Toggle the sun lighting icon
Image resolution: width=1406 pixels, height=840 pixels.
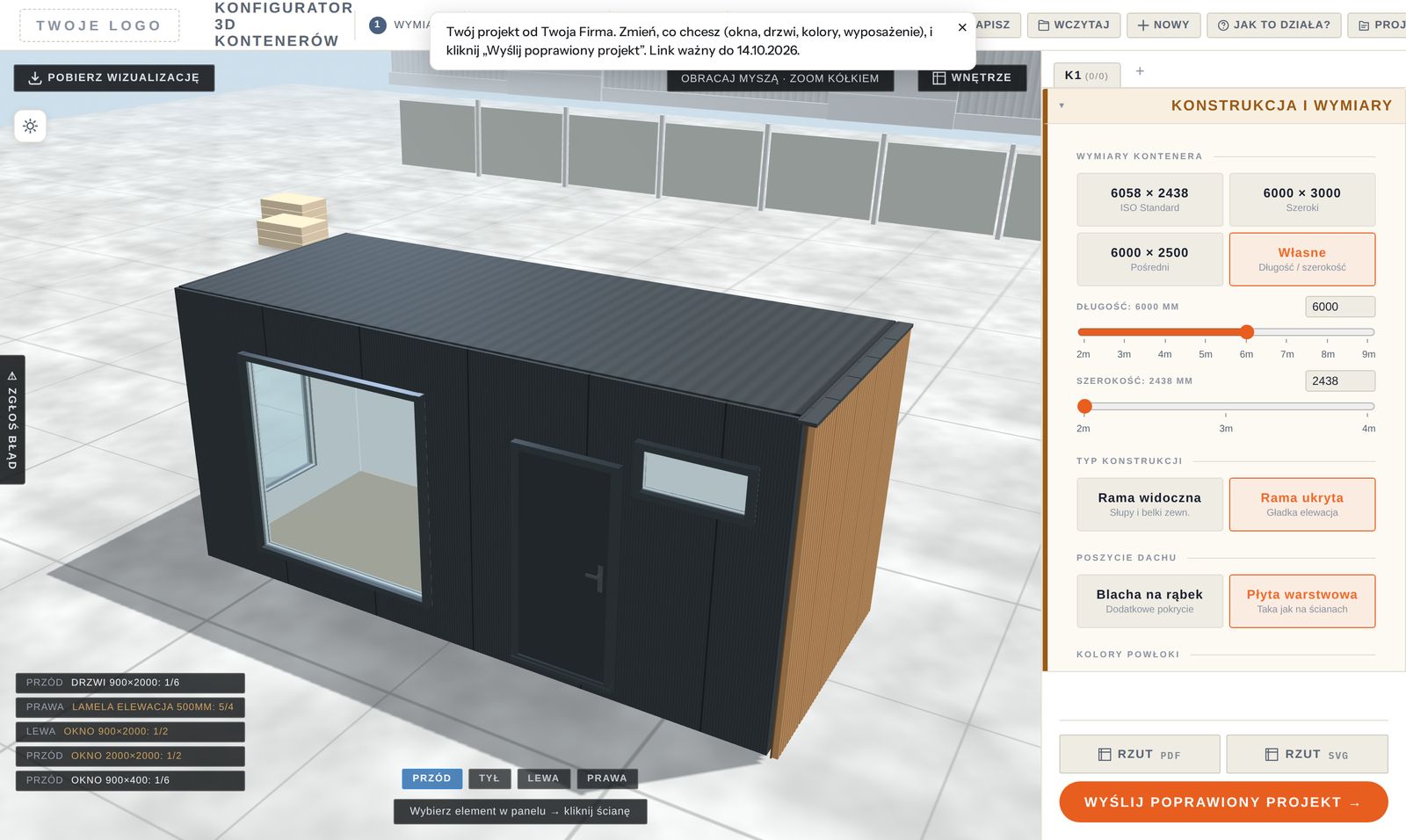(x=30, y=127)
